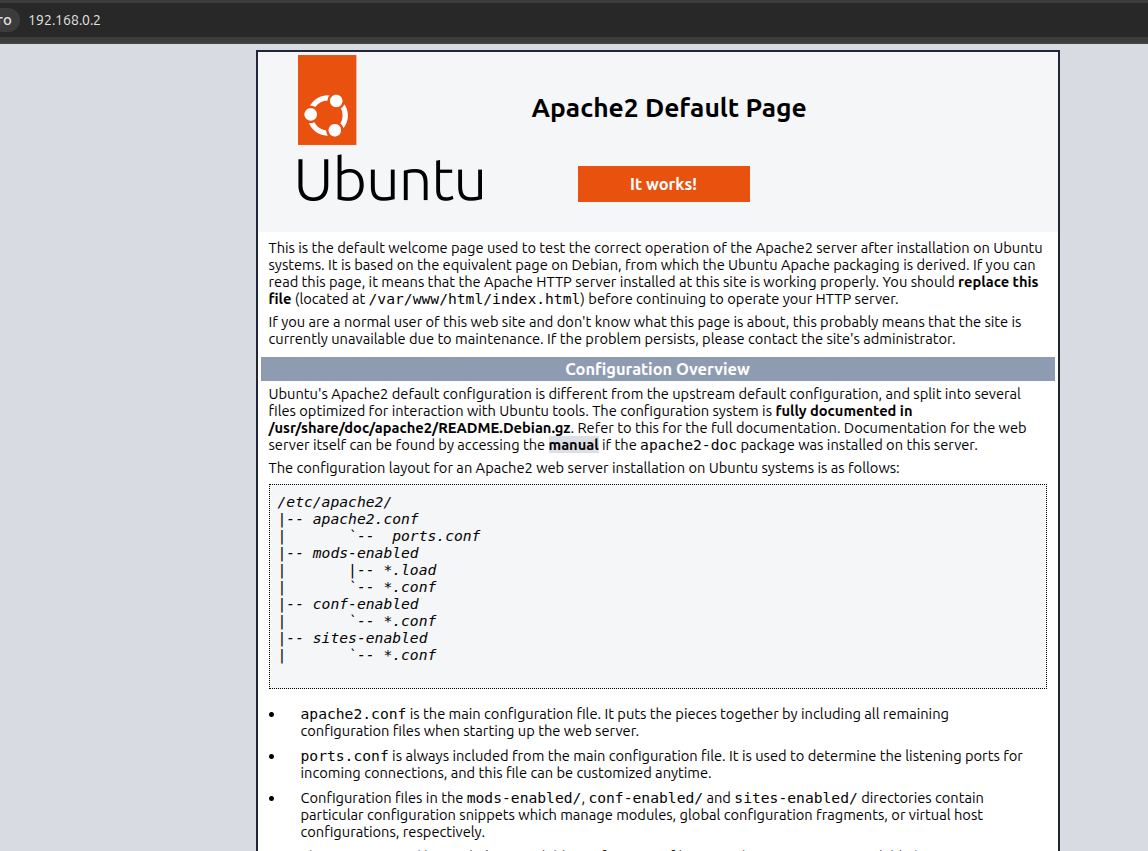
Task: Click the black Ubuntu wordmark
Action: [x=390, y=179]
